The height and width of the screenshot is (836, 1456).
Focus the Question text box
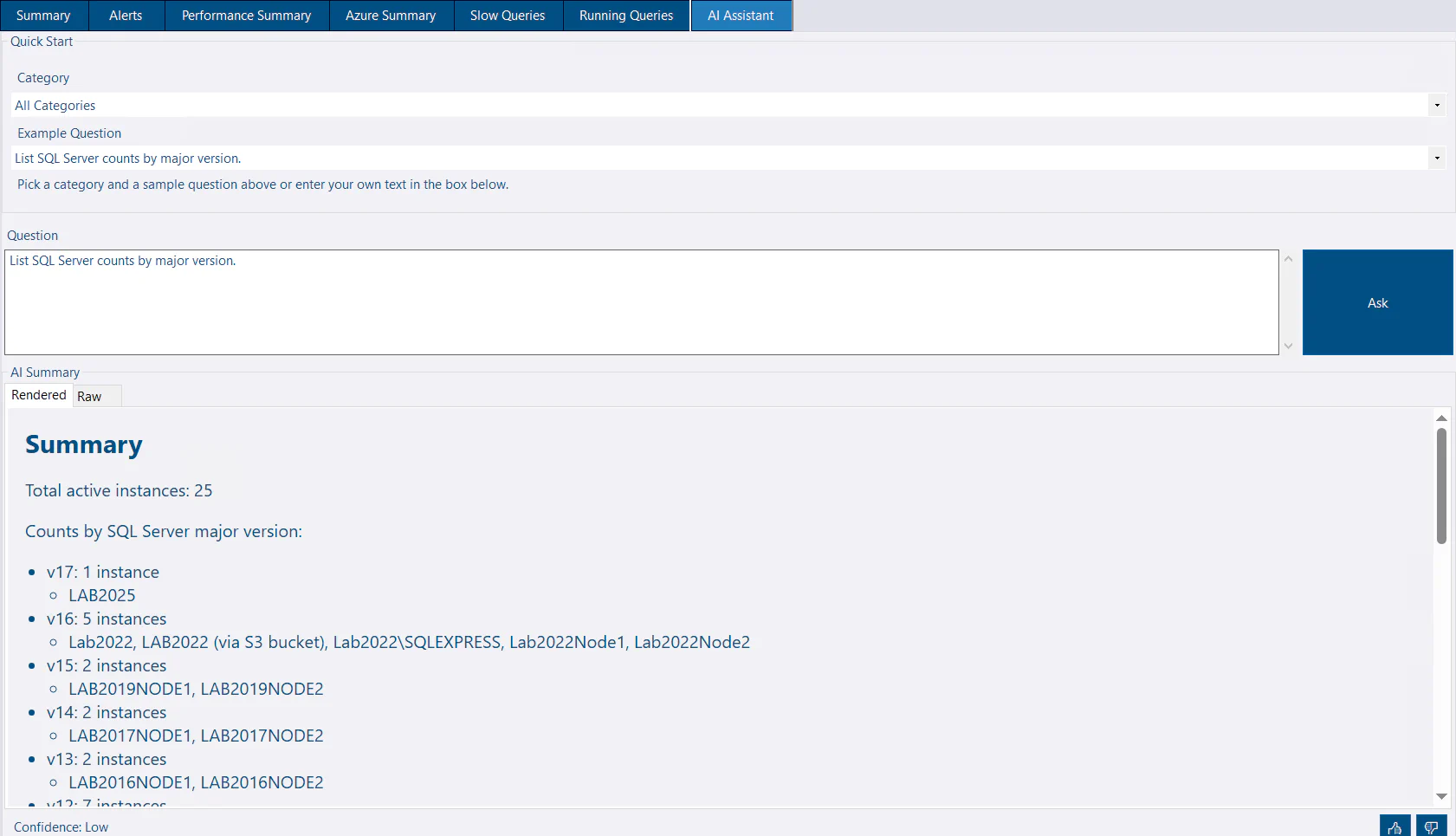click(x=641, y=302)
